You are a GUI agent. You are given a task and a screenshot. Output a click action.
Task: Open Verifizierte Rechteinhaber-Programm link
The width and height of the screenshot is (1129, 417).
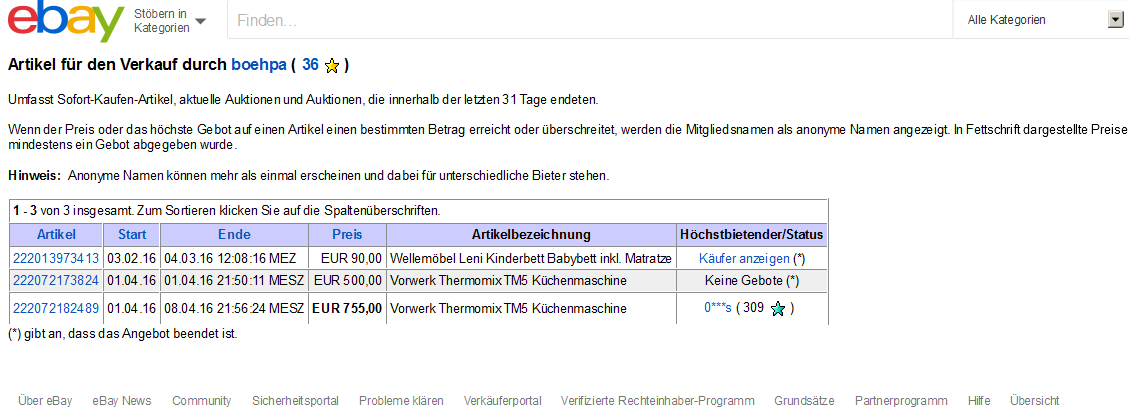tap(657, 400)
